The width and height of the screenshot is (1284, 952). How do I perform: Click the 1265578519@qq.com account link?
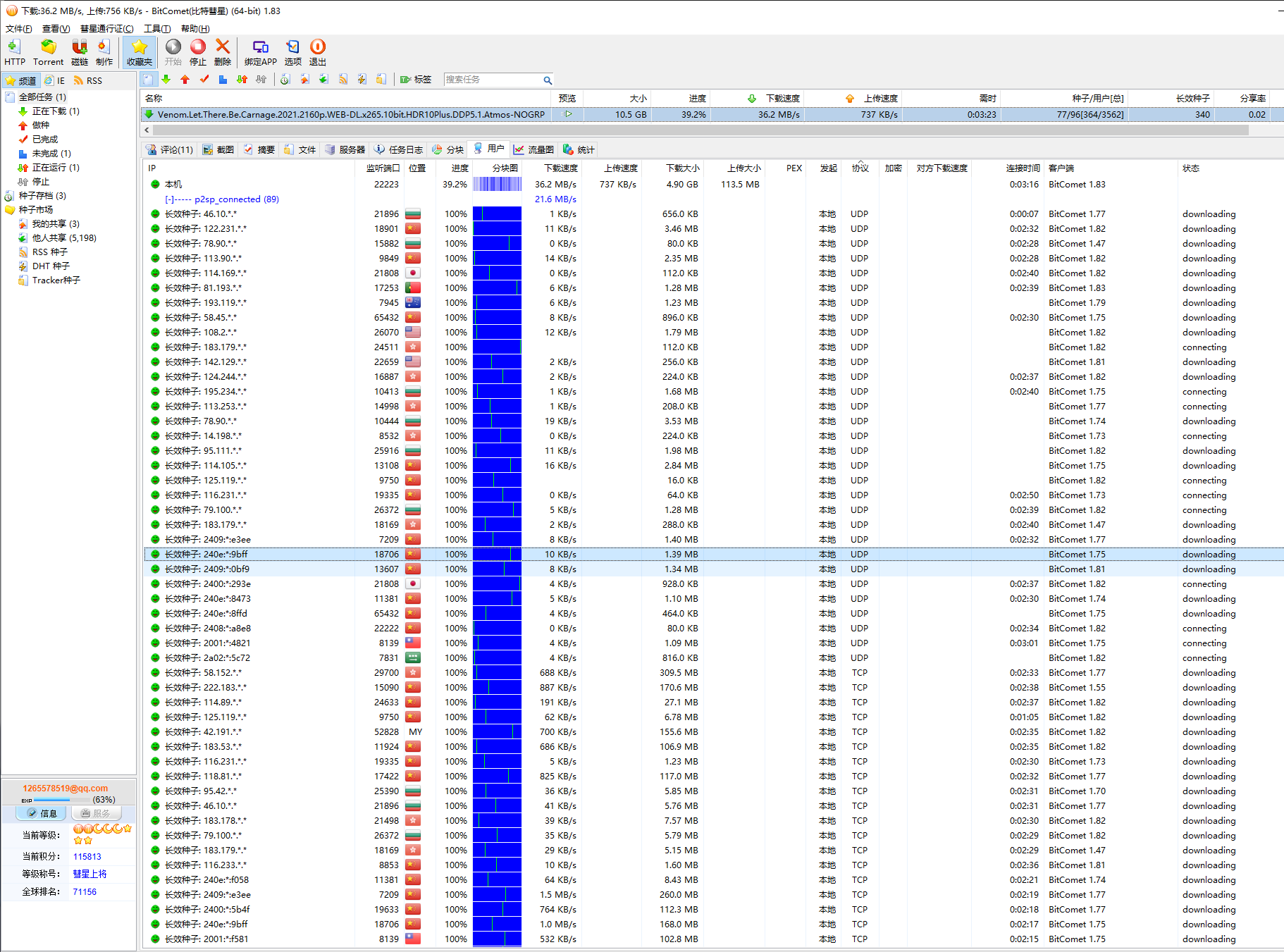point(66,789)
